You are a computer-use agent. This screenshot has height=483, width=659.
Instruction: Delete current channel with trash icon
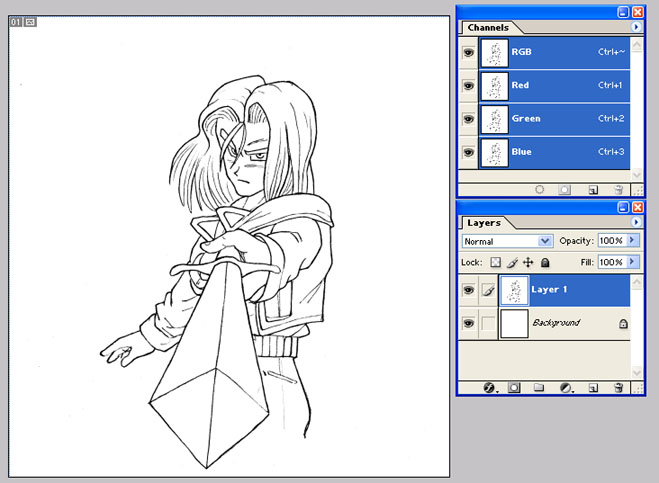(619, 188)
